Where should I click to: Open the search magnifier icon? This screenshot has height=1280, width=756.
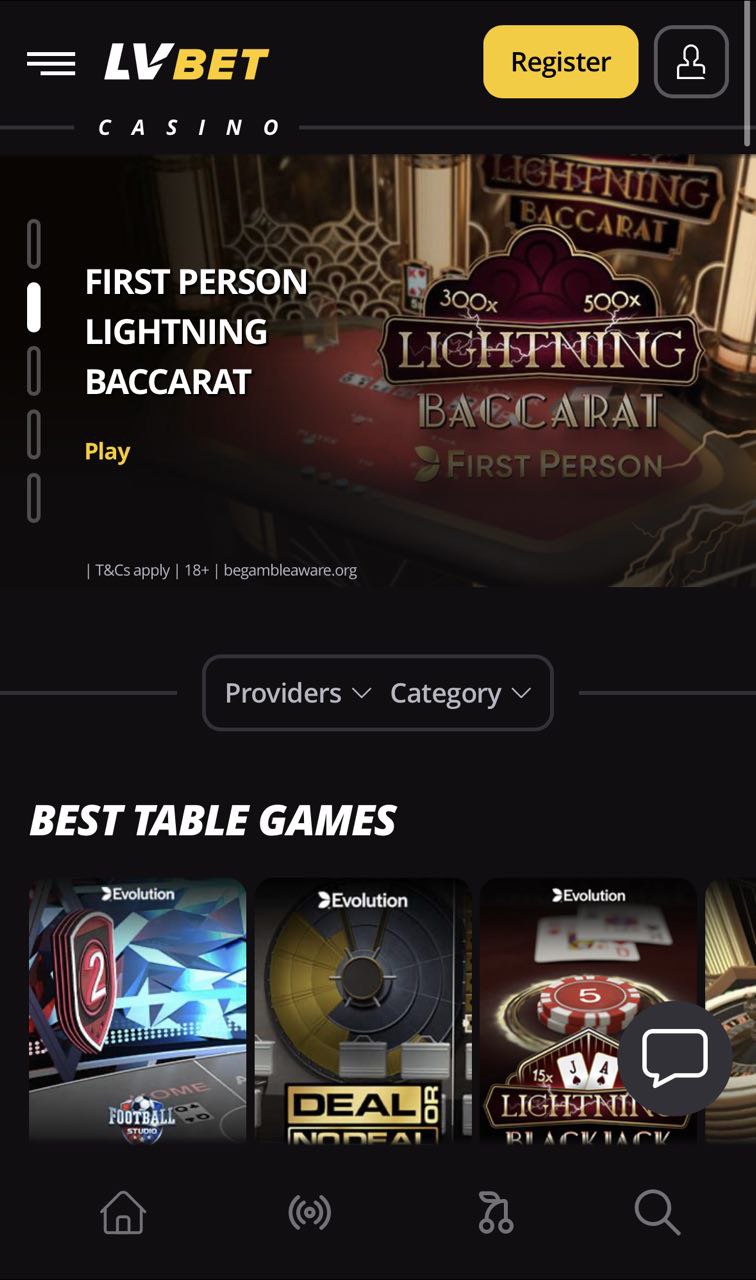pyautogui.click(x=657, y=1213)
